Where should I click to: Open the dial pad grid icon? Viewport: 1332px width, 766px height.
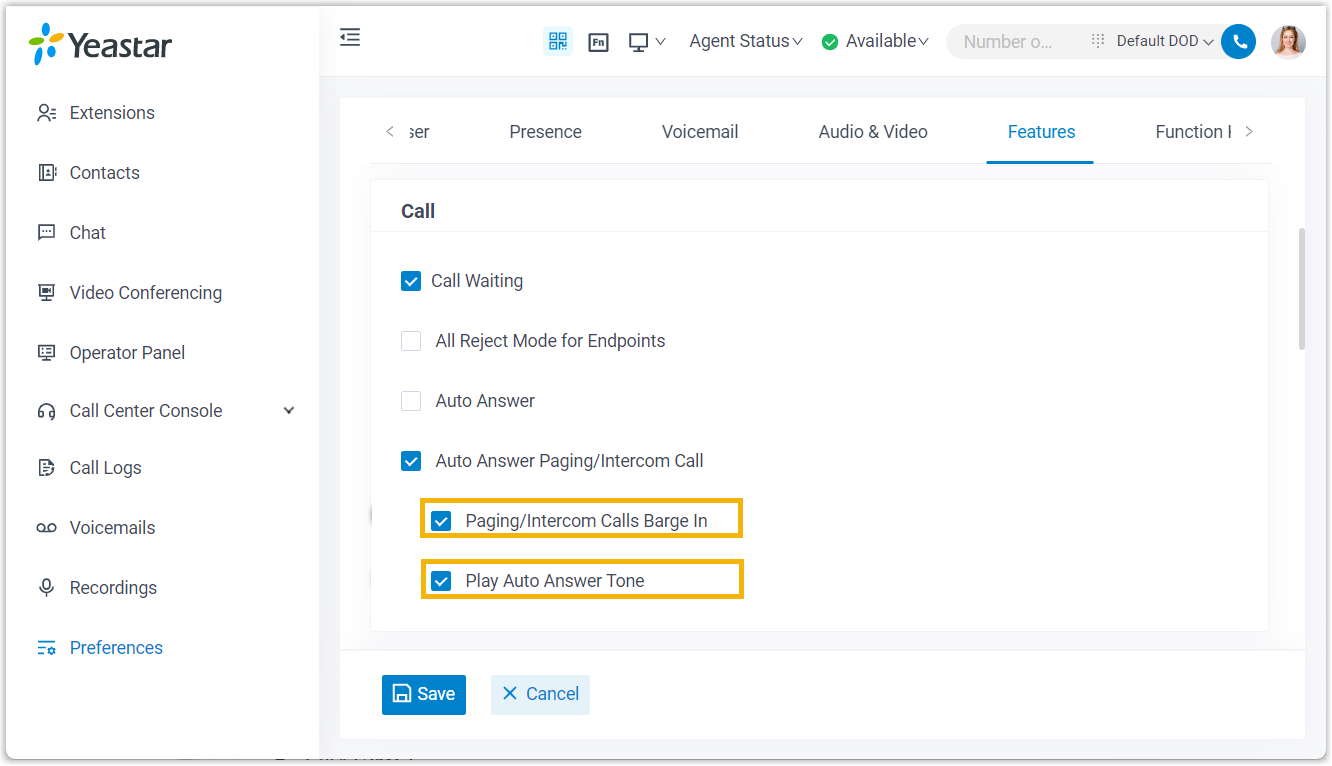(x=1098, y=41)
